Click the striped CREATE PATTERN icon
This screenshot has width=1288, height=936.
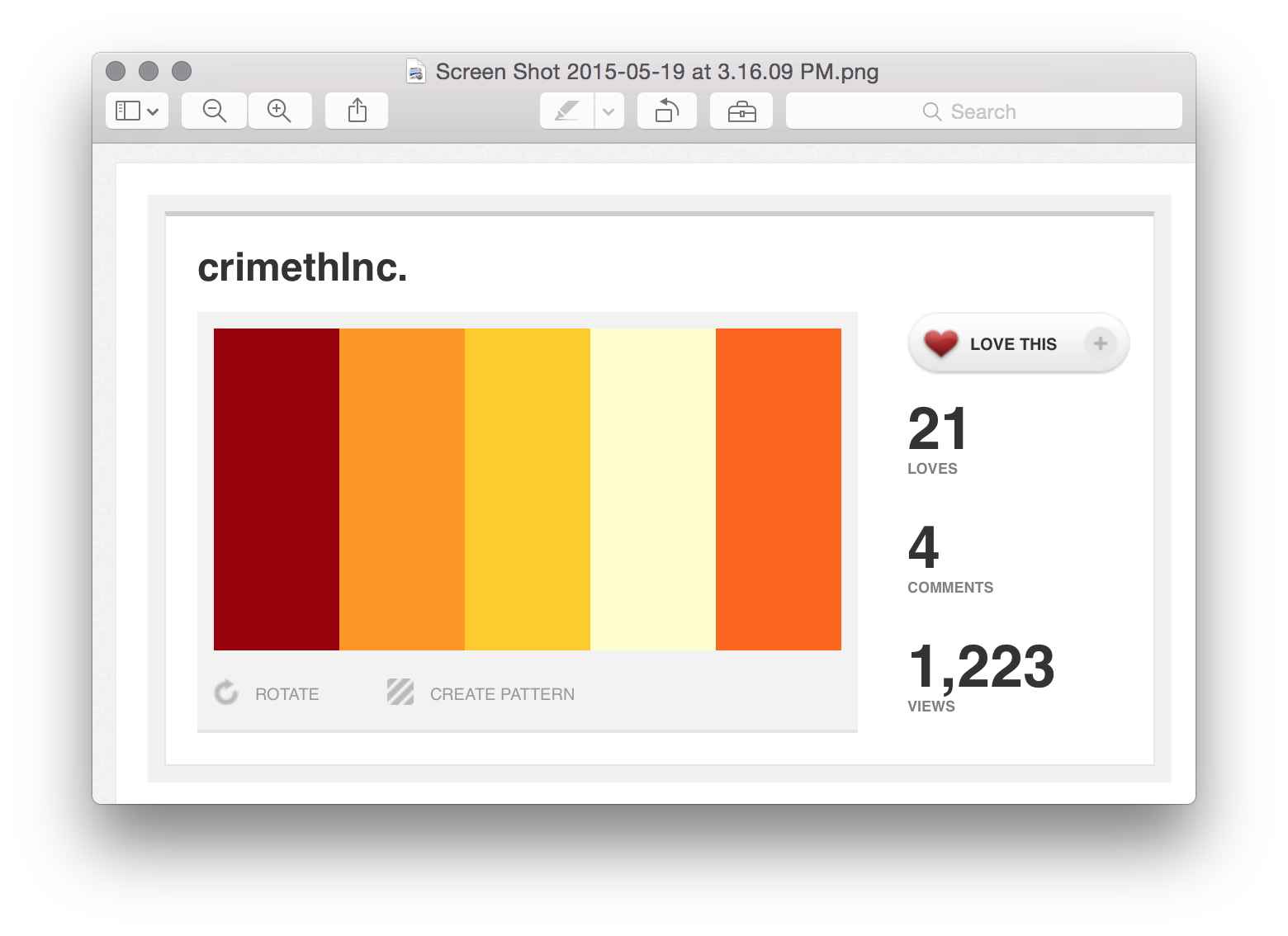(400, 692)
